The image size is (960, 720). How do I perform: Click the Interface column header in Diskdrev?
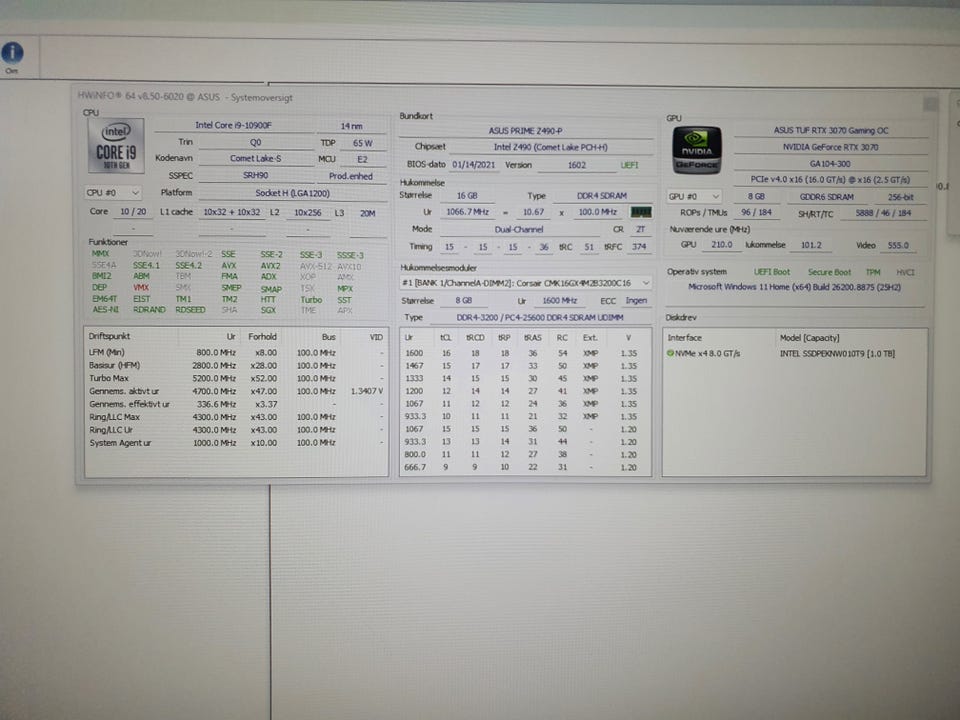click(684, 338)
